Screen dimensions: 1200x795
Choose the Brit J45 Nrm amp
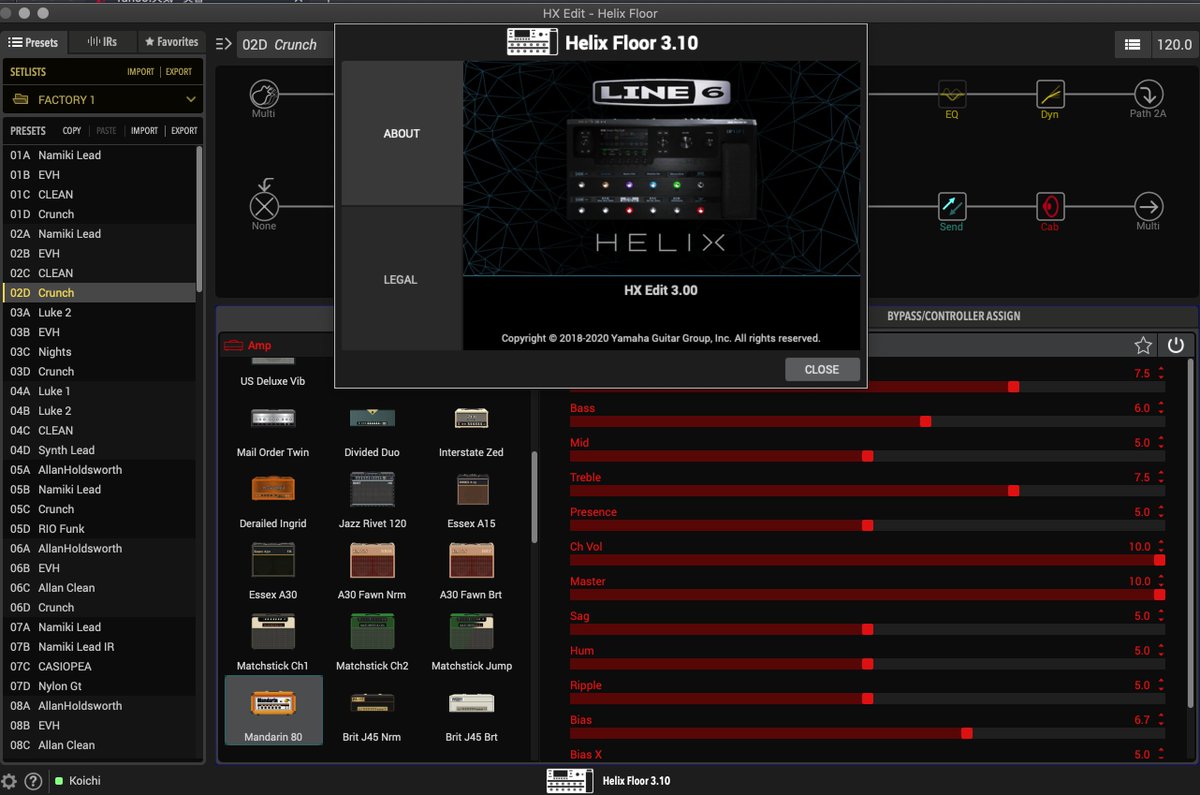click(x=372, y=715)
